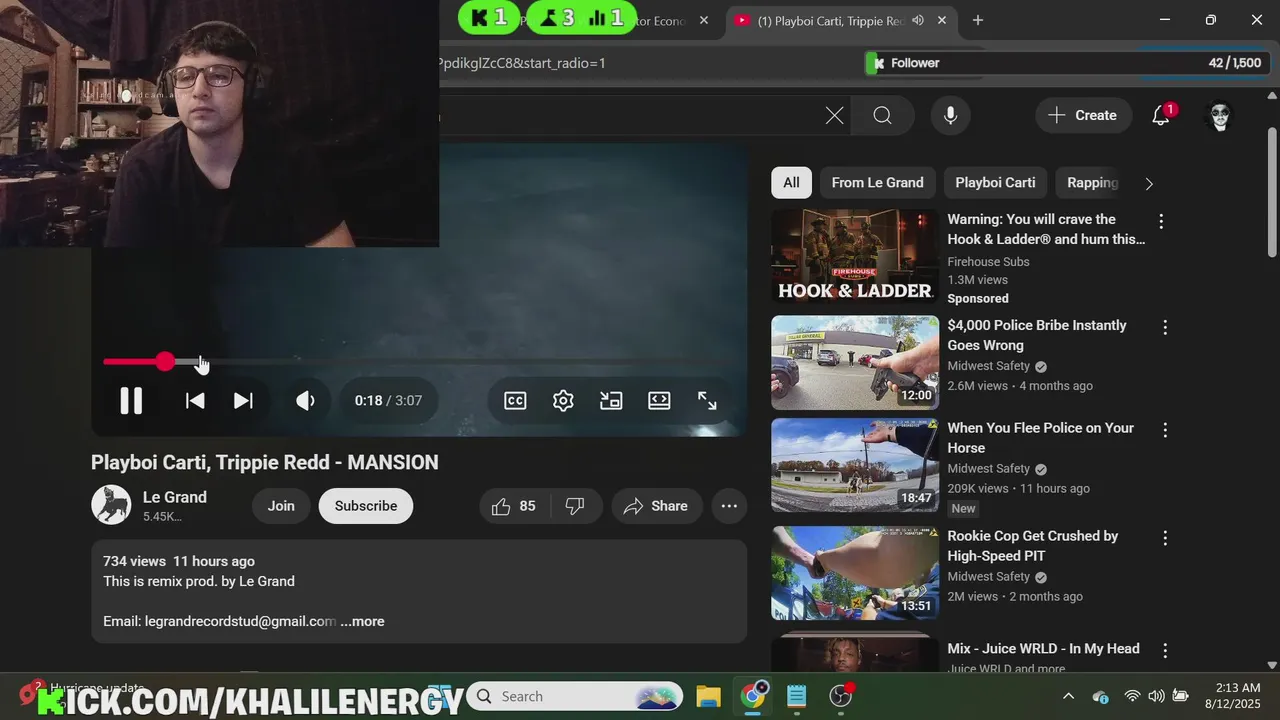Image resolution: width=1280 pixels, height=720 pixels.
Task: Open the Mix - Juice WRLD In My Head title
Action: (1043, 649)
